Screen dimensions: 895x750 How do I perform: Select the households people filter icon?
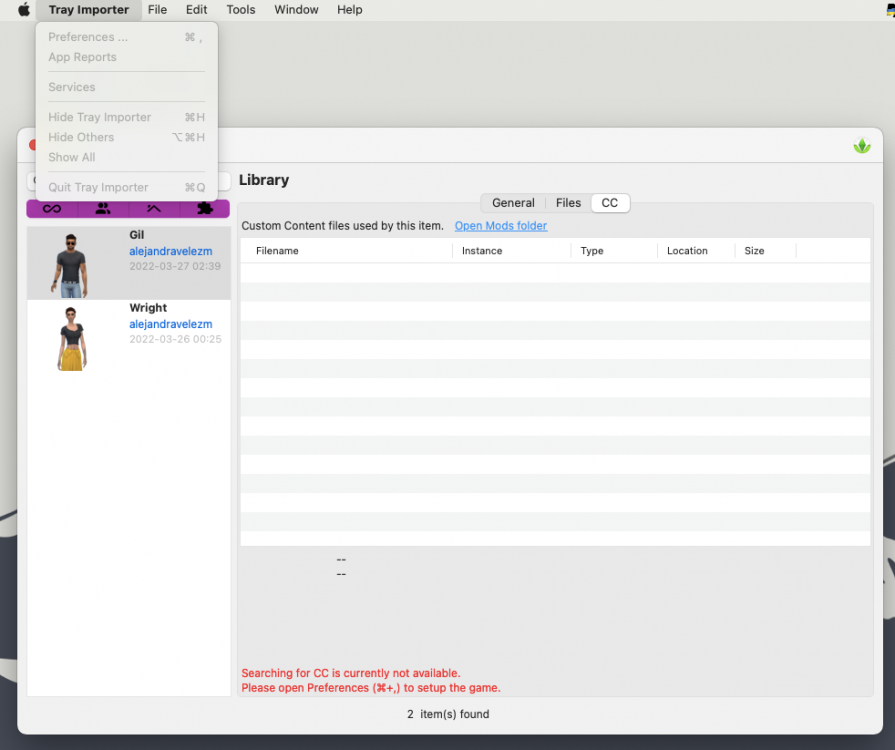coord(103,208)
